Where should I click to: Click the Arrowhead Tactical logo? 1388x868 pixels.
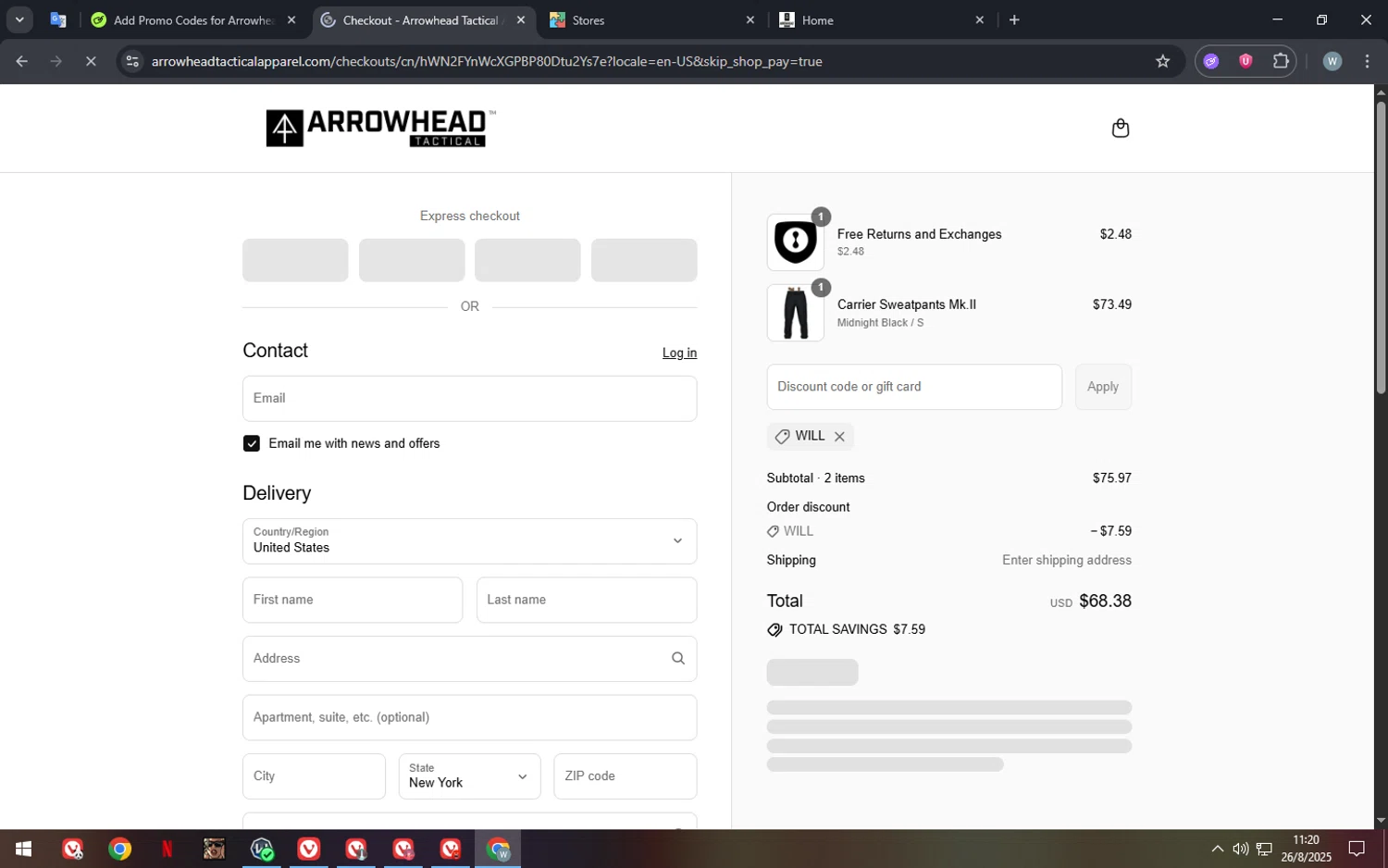click(380, 128)
